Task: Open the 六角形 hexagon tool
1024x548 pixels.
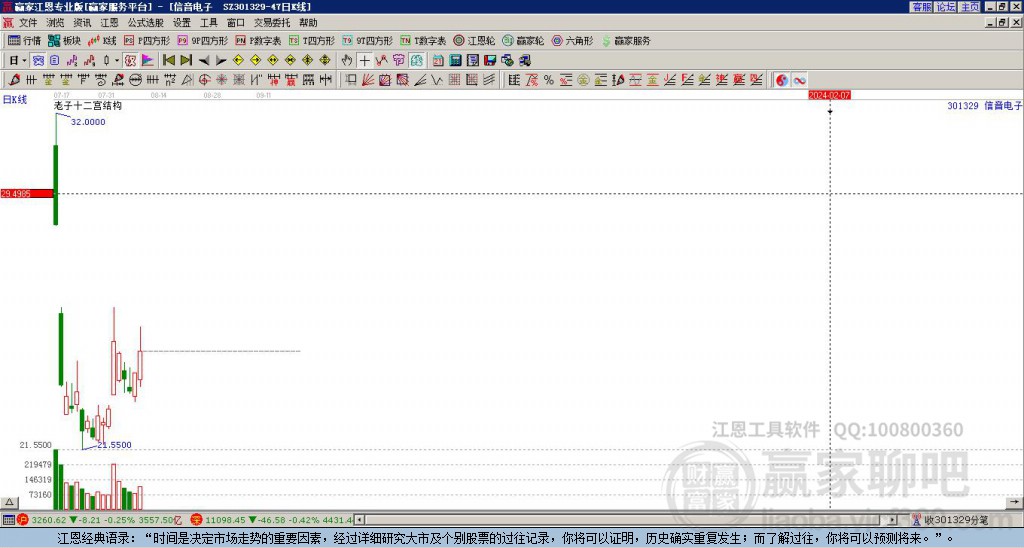Action: pyautogui.click(x=572, y=40)
